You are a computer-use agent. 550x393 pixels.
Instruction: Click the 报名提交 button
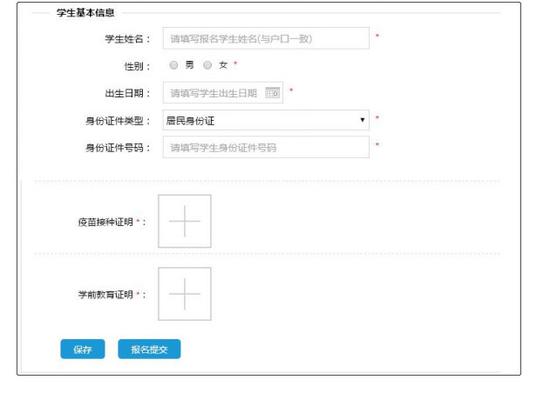click(149, 349)
